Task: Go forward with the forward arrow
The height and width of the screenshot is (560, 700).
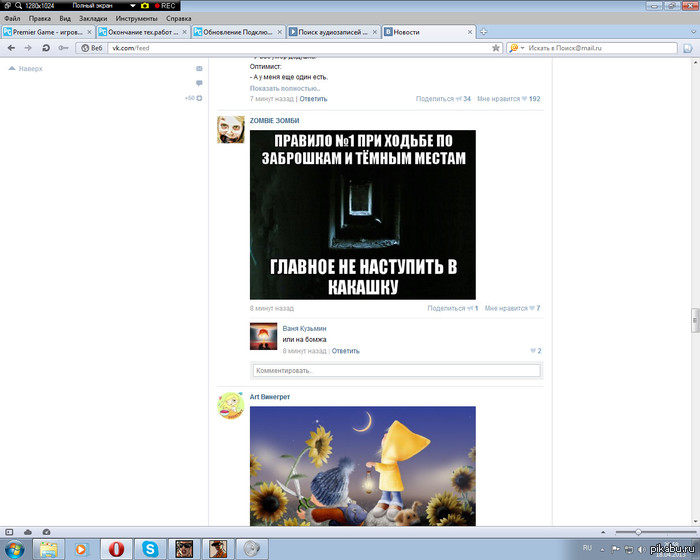Action: coord(28,48)
